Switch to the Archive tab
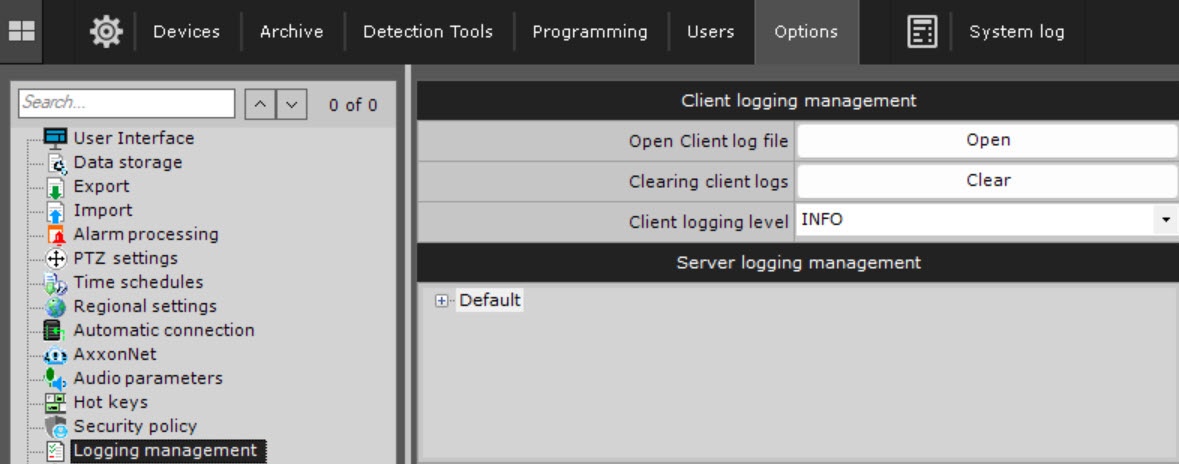 (x=292, y=32)
